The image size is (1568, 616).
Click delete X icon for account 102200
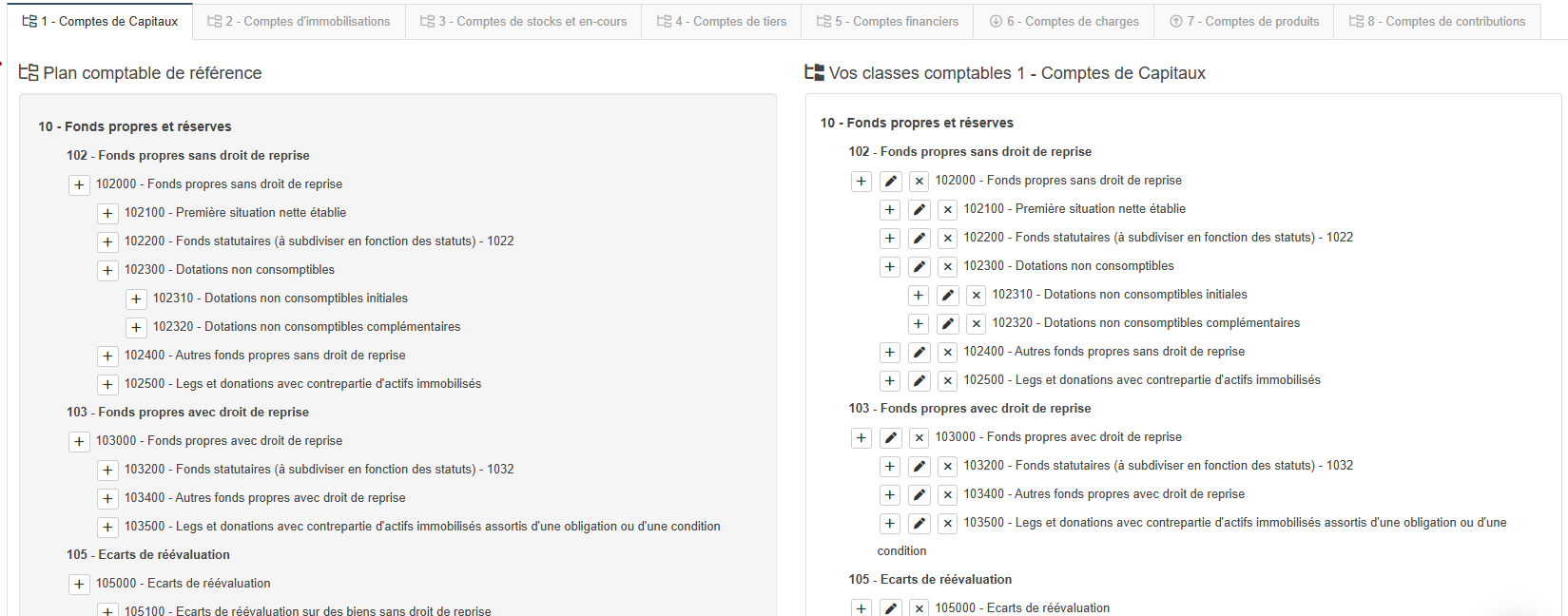tap(947, 239)
